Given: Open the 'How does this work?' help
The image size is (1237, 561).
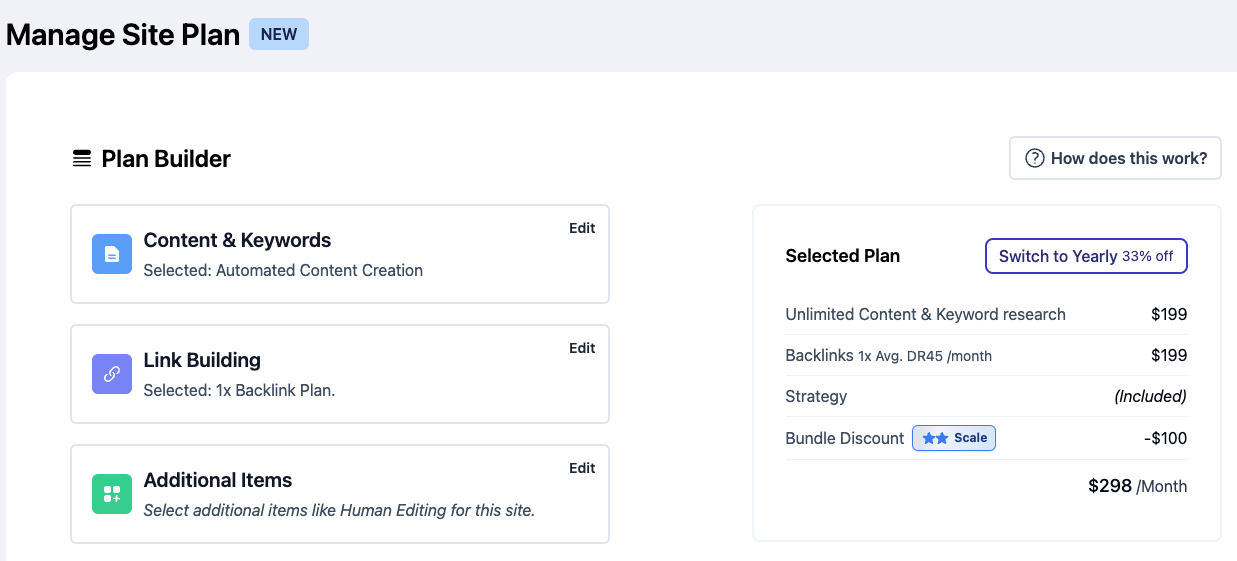Looking at the screenshot, I should (x=1115, y=158).
